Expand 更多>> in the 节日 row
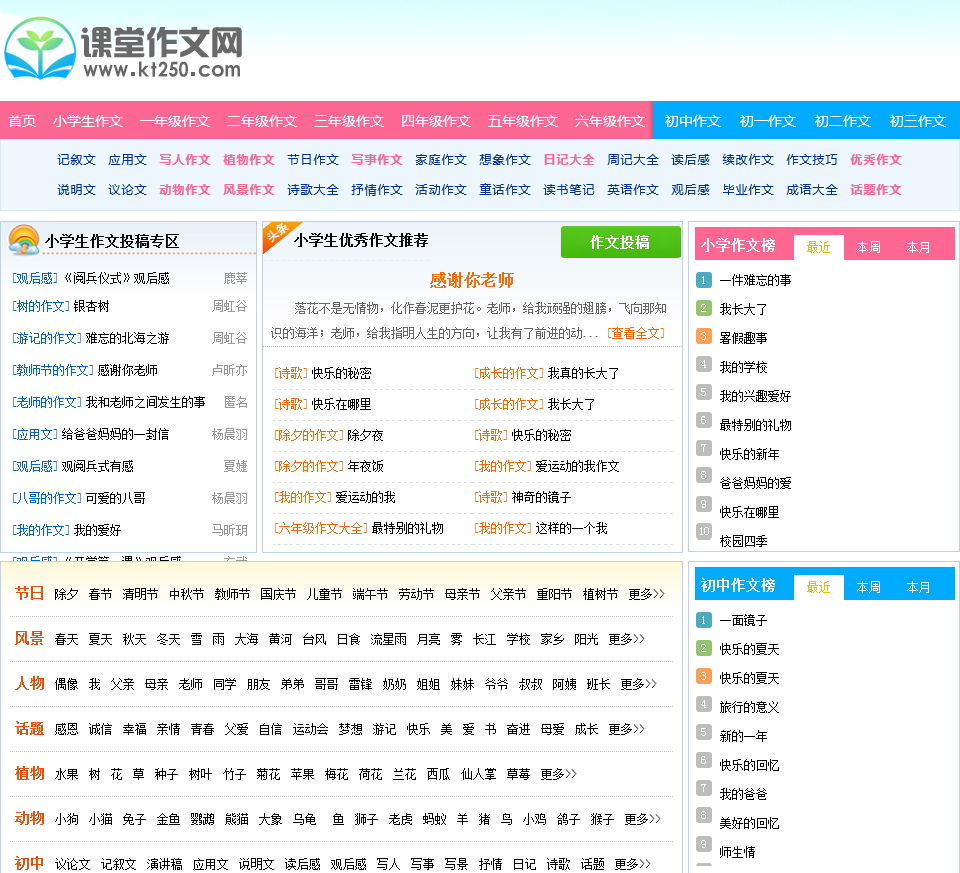The height and width of the screenshot is (873, 960). click(647, 594)
